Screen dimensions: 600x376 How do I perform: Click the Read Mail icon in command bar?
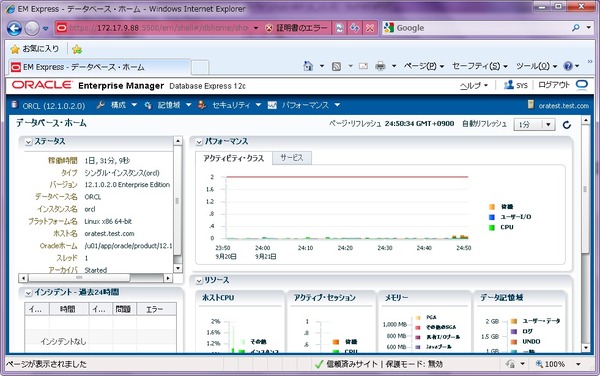pyautogui.click(x=363, y=66)
